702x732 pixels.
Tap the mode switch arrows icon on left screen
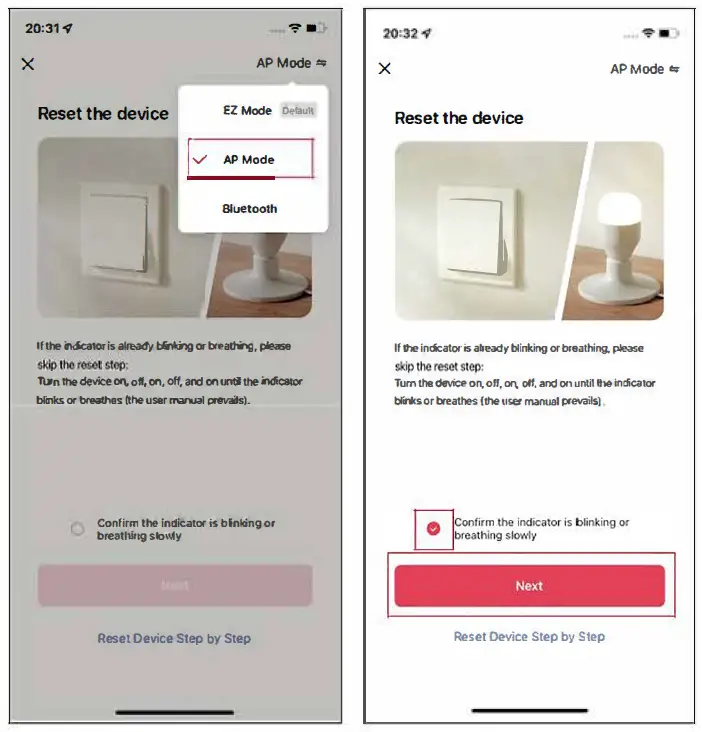point(321,63)
